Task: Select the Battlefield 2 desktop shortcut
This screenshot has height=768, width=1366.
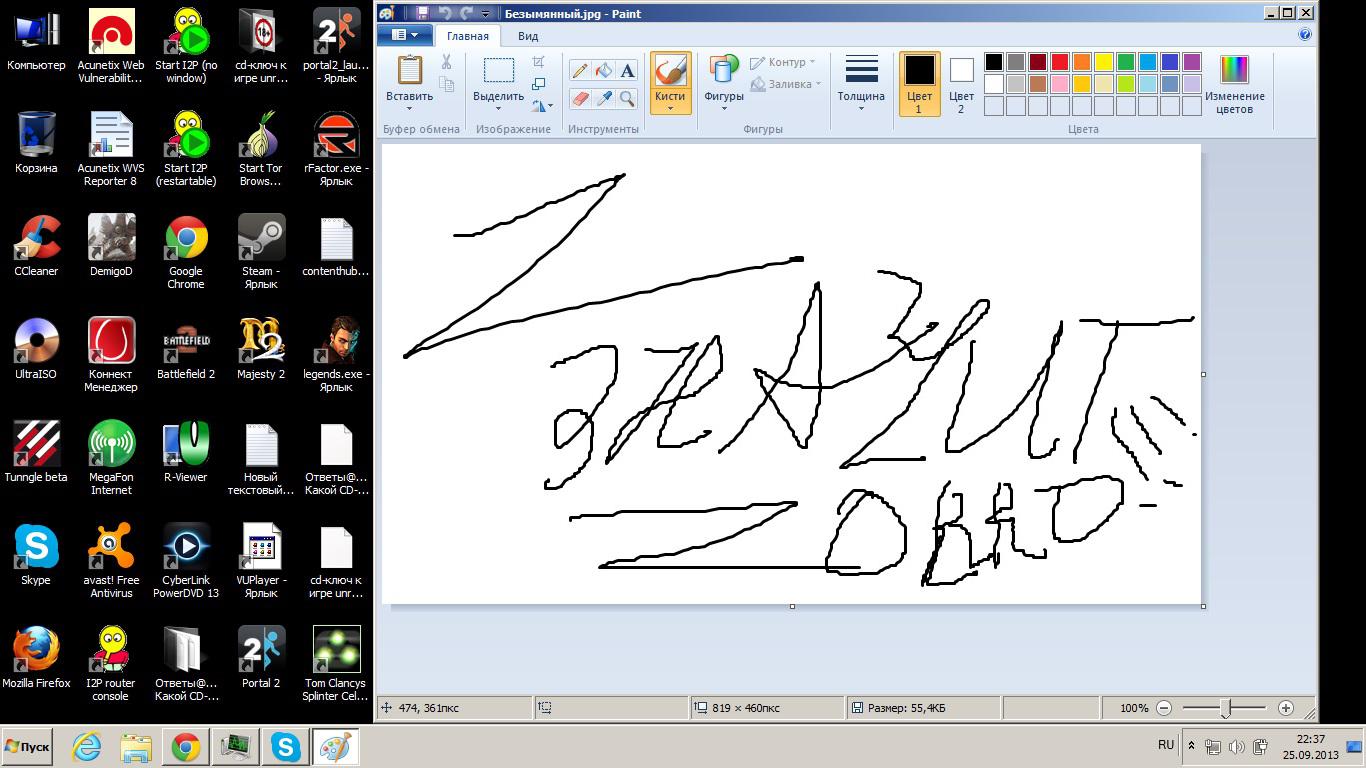Action: pos(186,349)
